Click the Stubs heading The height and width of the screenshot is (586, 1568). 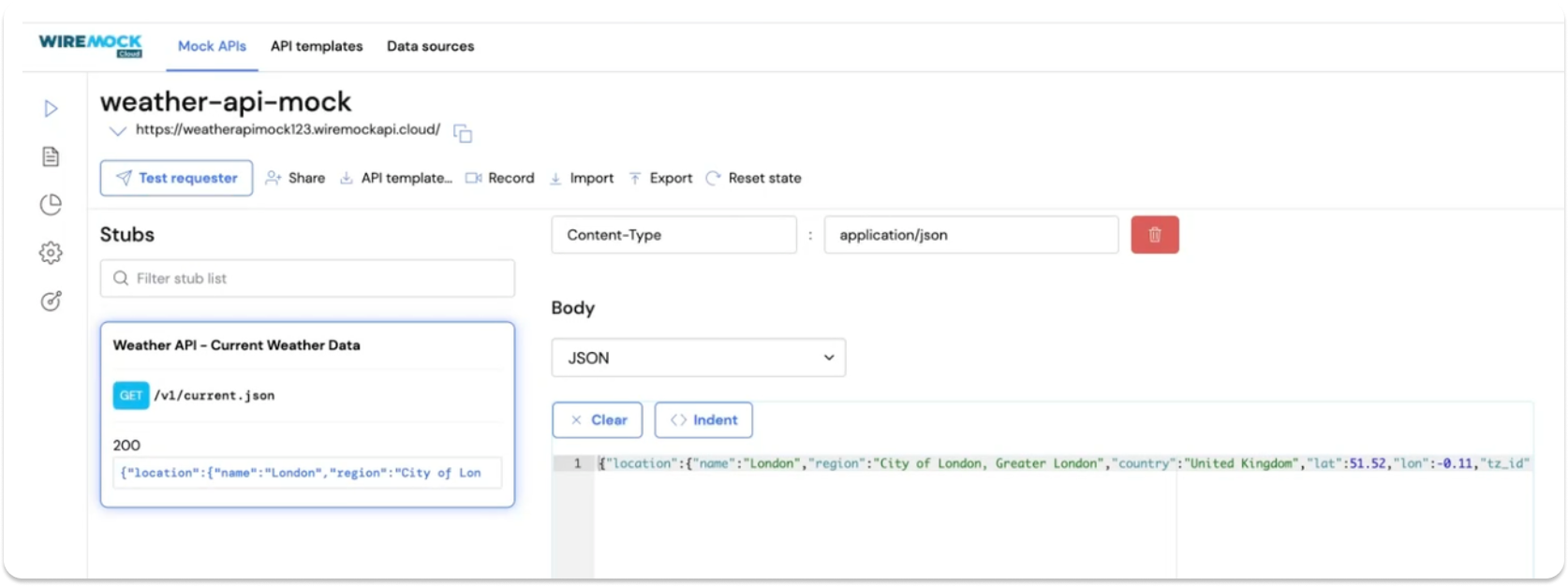(127, 235)
